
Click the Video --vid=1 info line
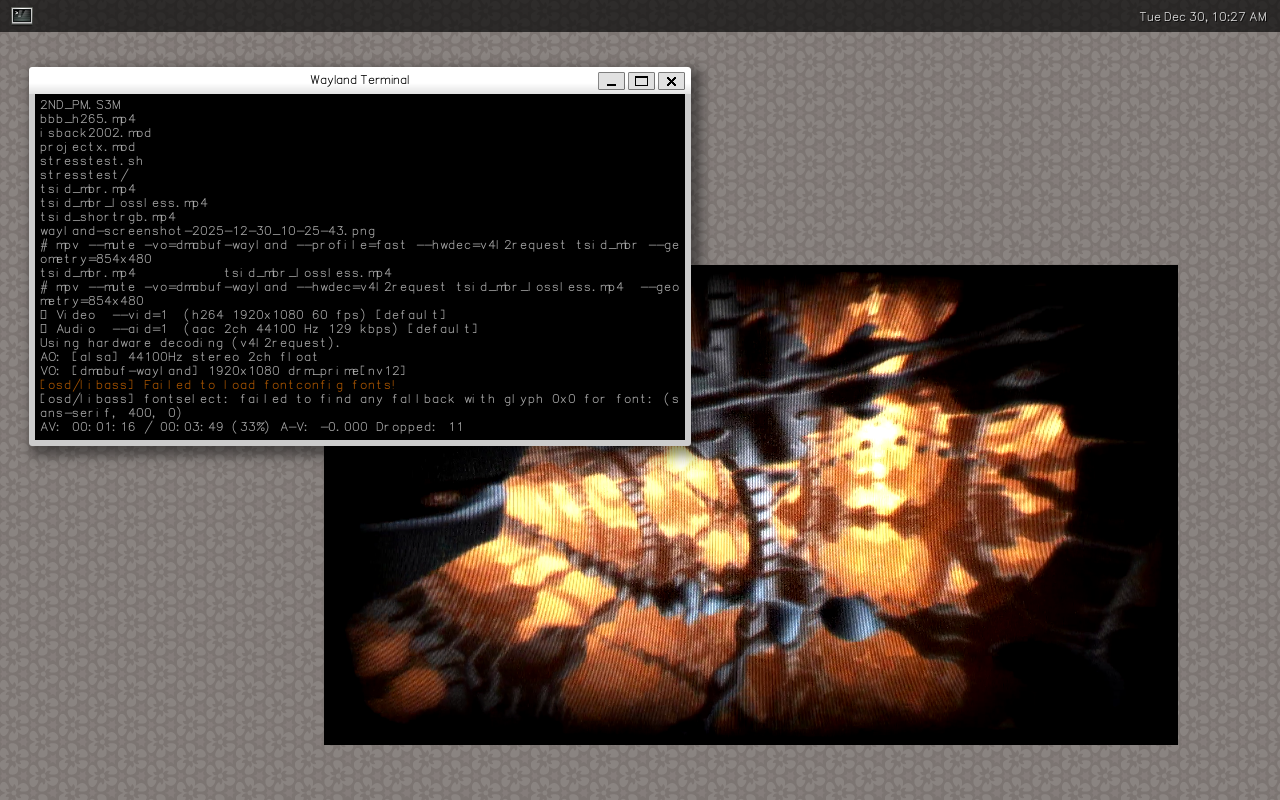coord(243,315)
